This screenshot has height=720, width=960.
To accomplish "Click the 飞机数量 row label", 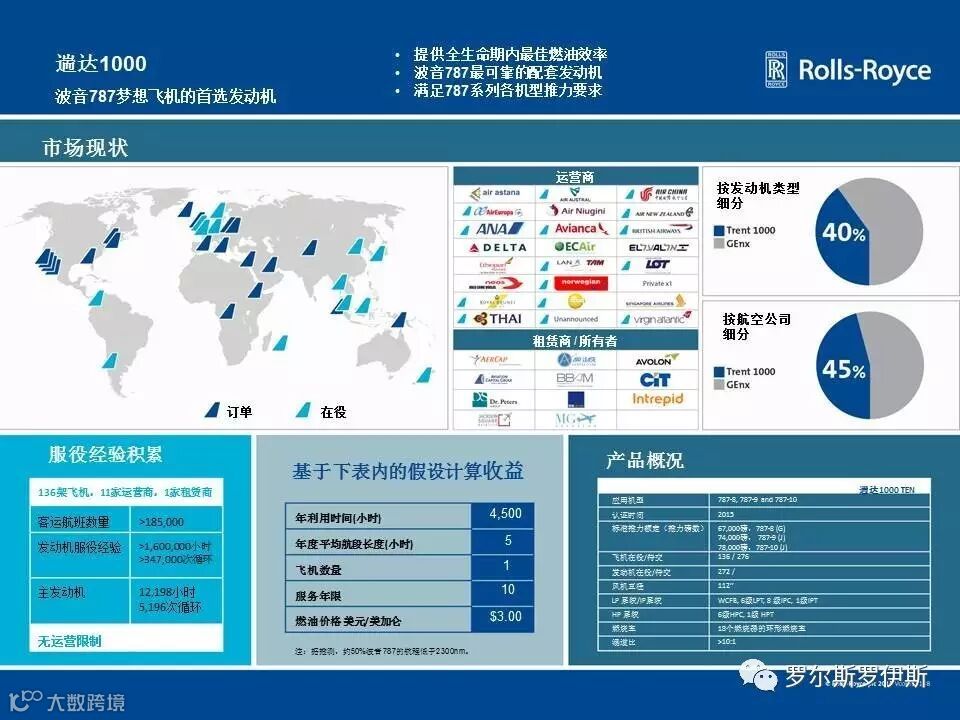I will (318, 570).
